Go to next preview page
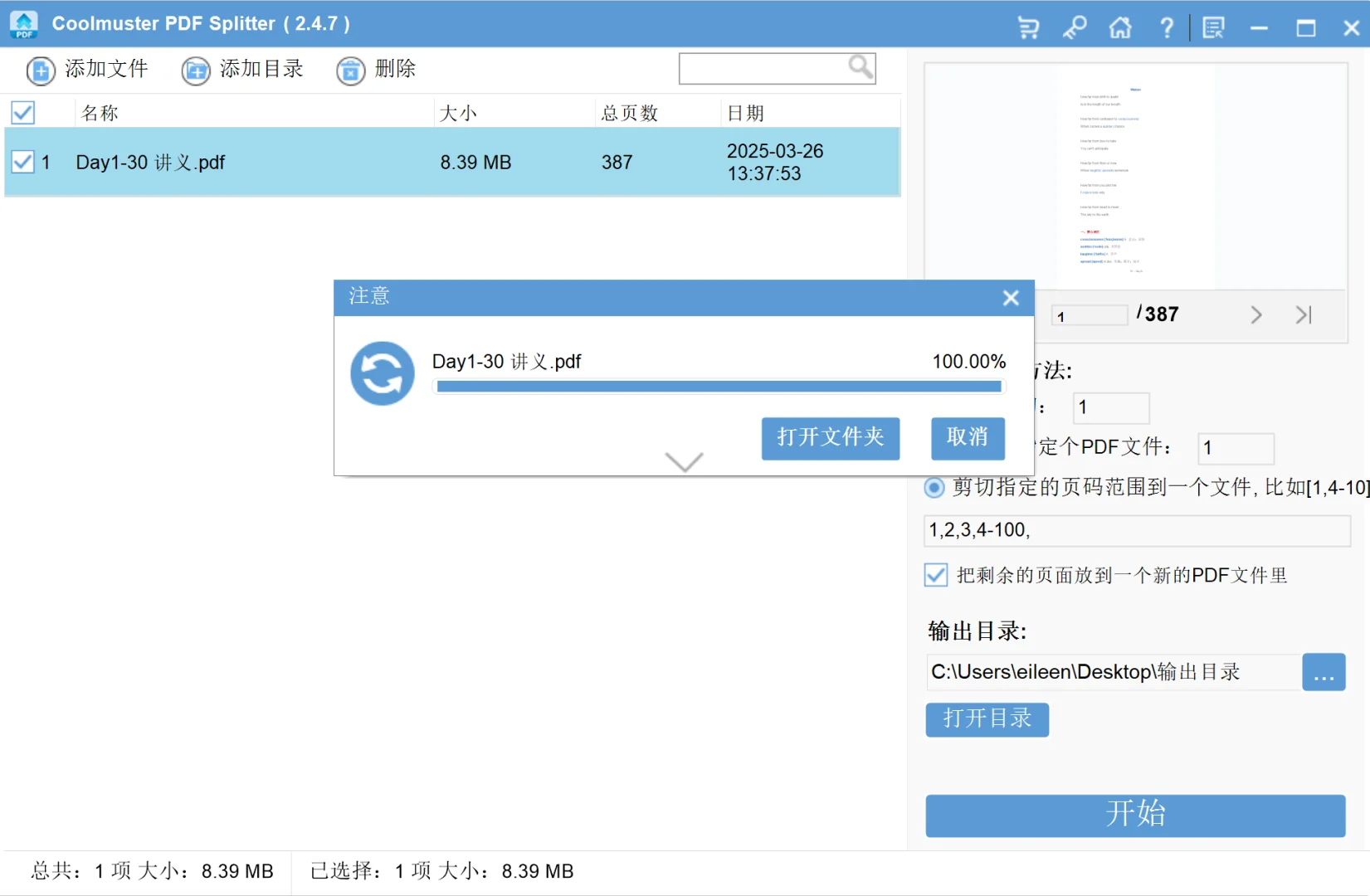The height and width of the screenshot is (896, 1370). (x=1256, y=314)
